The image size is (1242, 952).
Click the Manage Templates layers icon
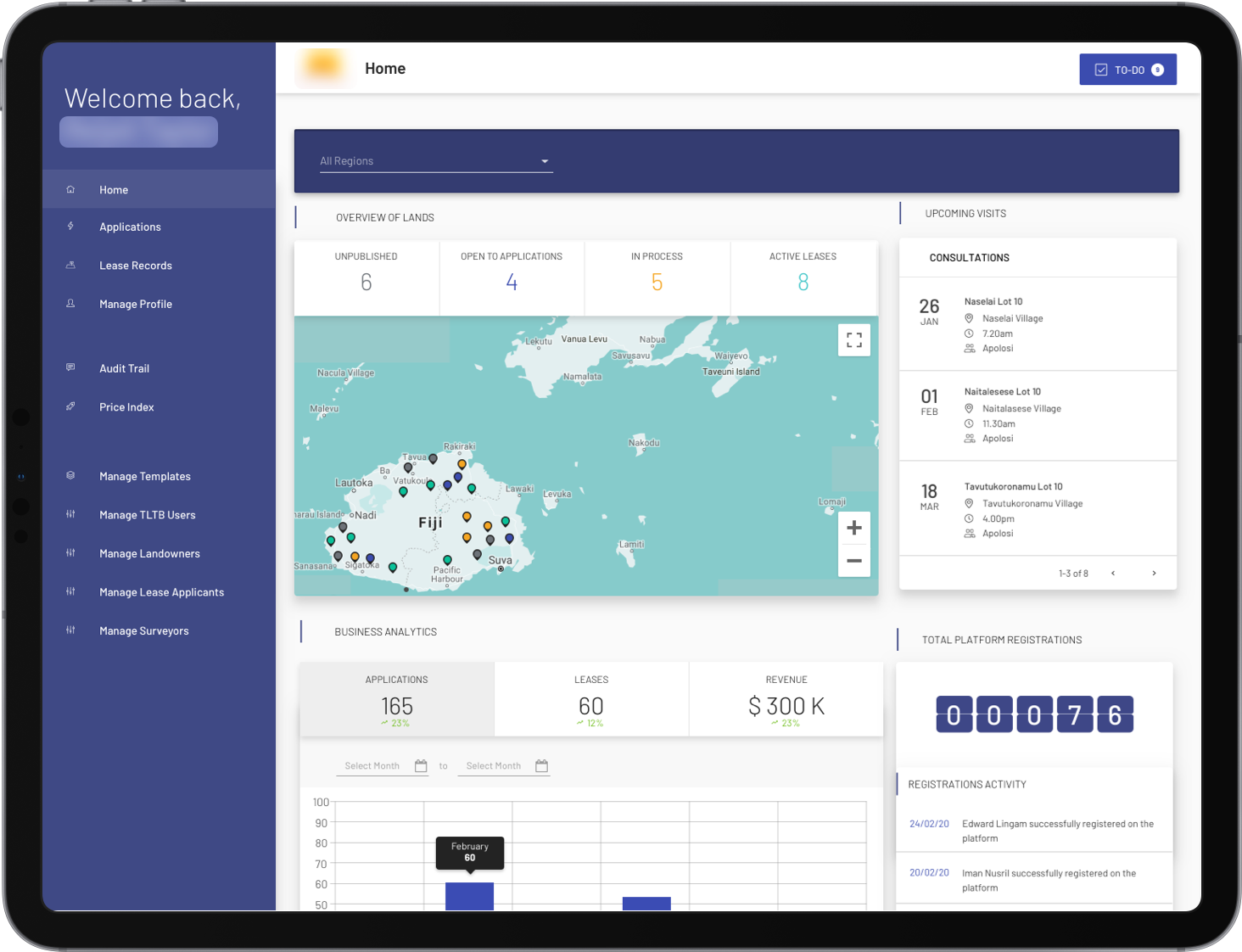point(70,475)
